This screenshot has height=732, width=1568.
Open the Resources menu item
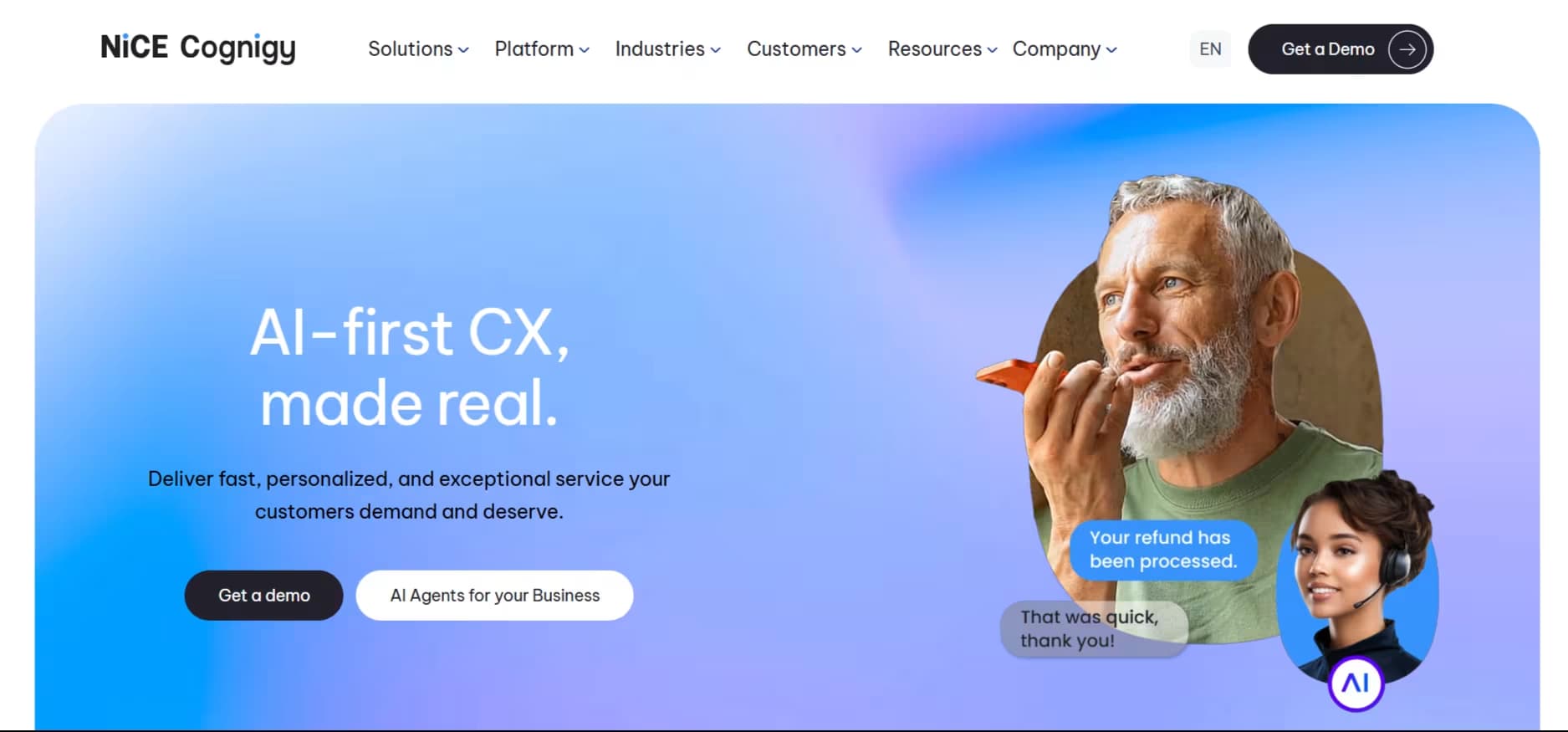(942, 49)
